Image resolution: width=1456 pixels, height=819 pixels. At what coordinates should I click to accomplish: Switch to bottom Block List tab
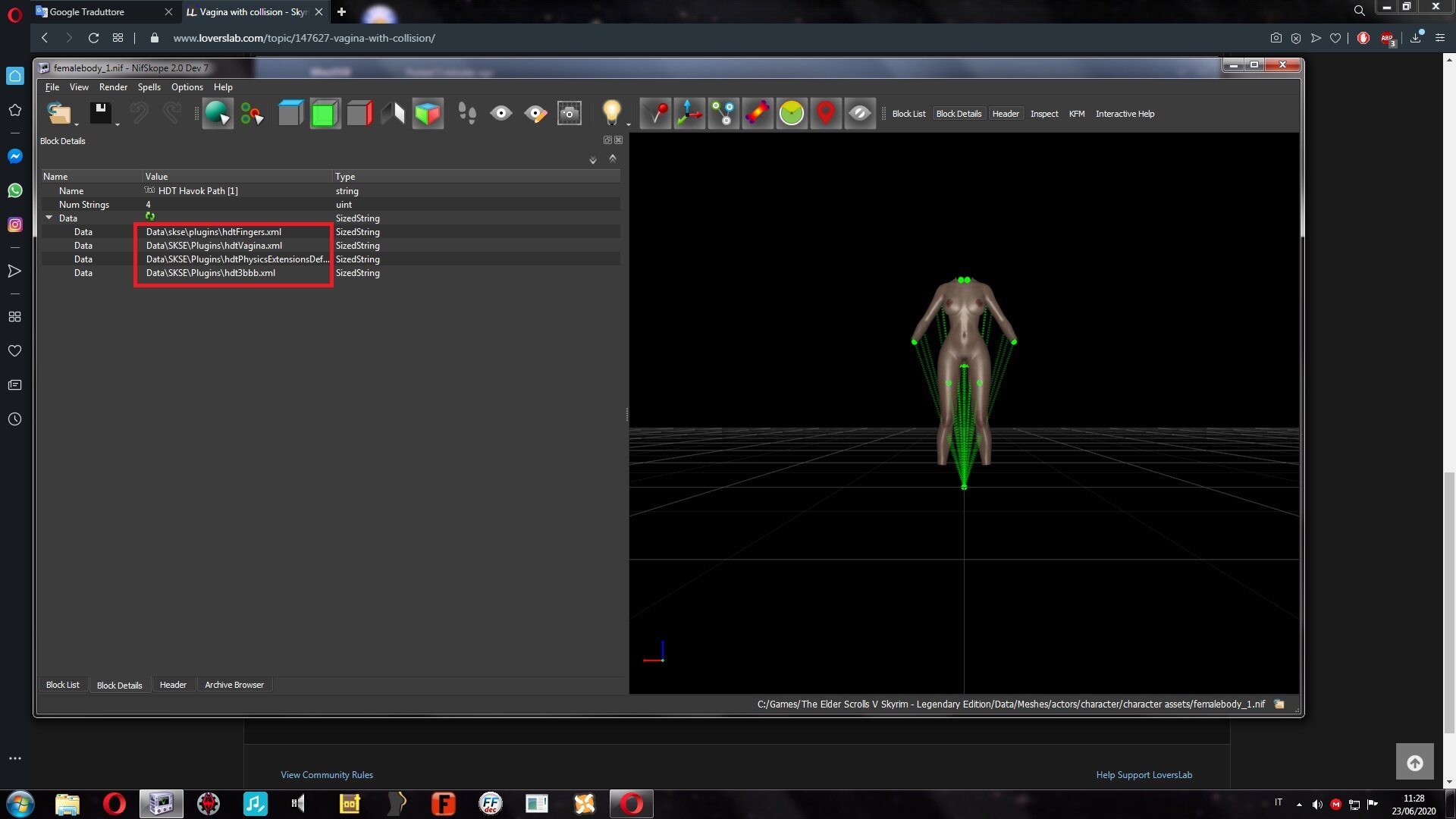click(63, 685)
